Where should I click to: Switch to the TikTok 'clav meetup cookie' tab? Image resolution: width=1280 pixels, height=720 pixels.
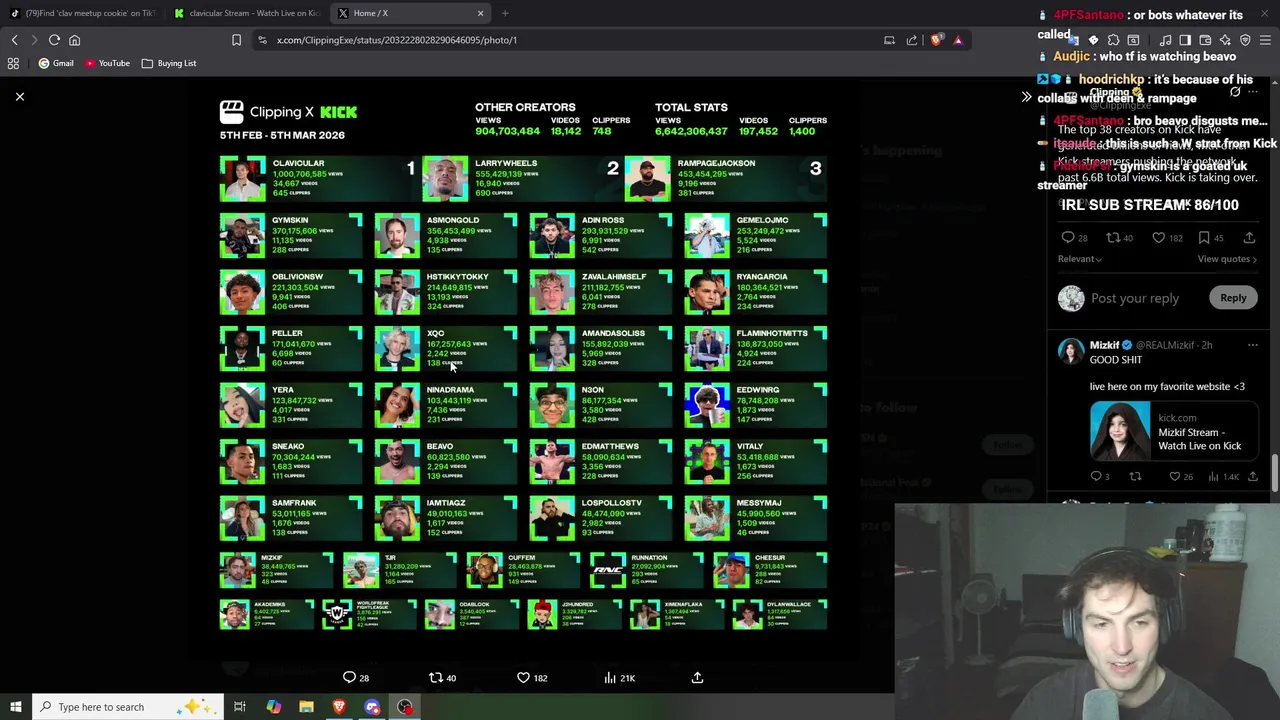point(83,13)
